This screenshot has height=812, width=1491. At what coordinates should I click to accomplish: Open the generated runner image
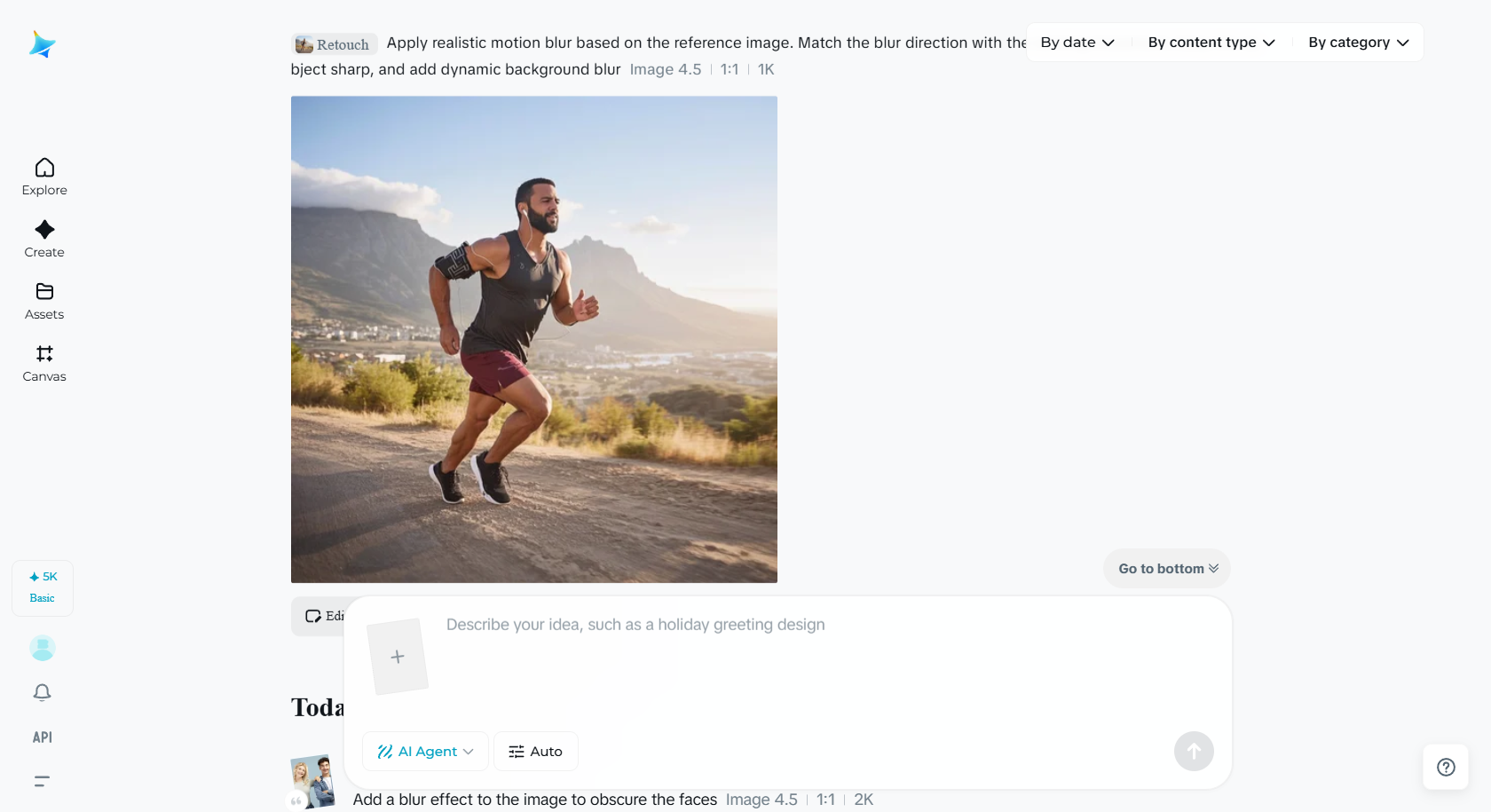pos(534,339)
